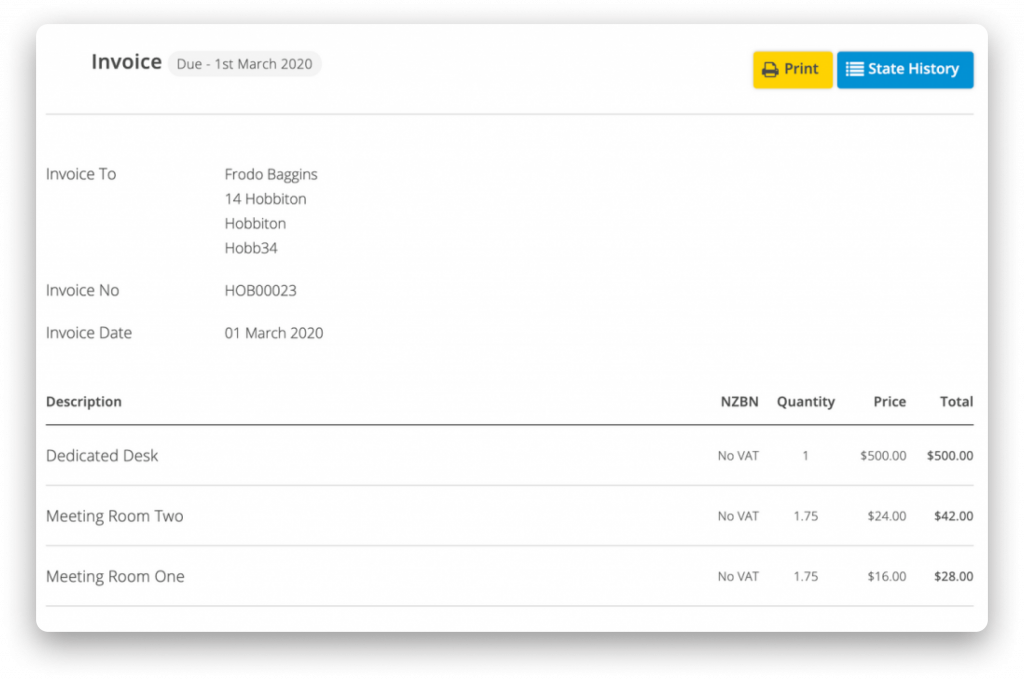Click the yellow Print button
This screenshot has height=680, width=1024.
(792, 69)
